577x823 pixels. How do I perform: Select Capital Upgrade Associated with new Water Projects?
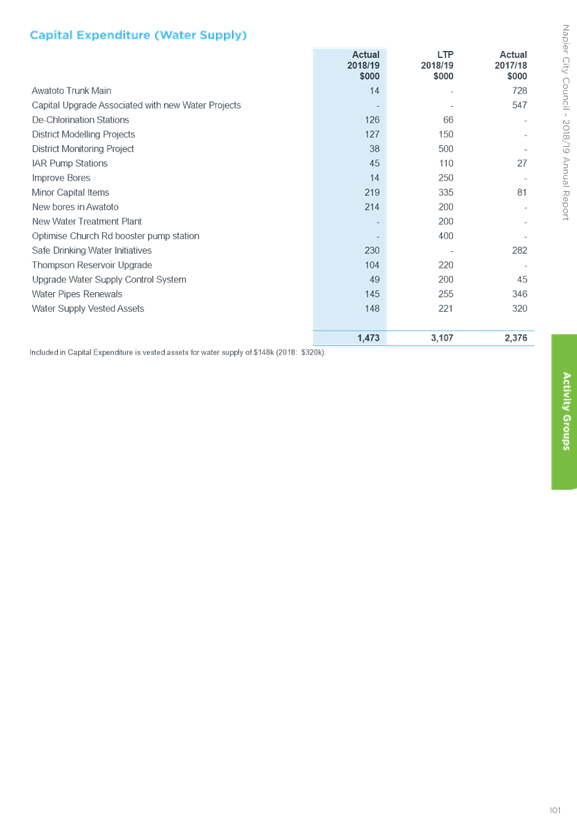[136, 105]
